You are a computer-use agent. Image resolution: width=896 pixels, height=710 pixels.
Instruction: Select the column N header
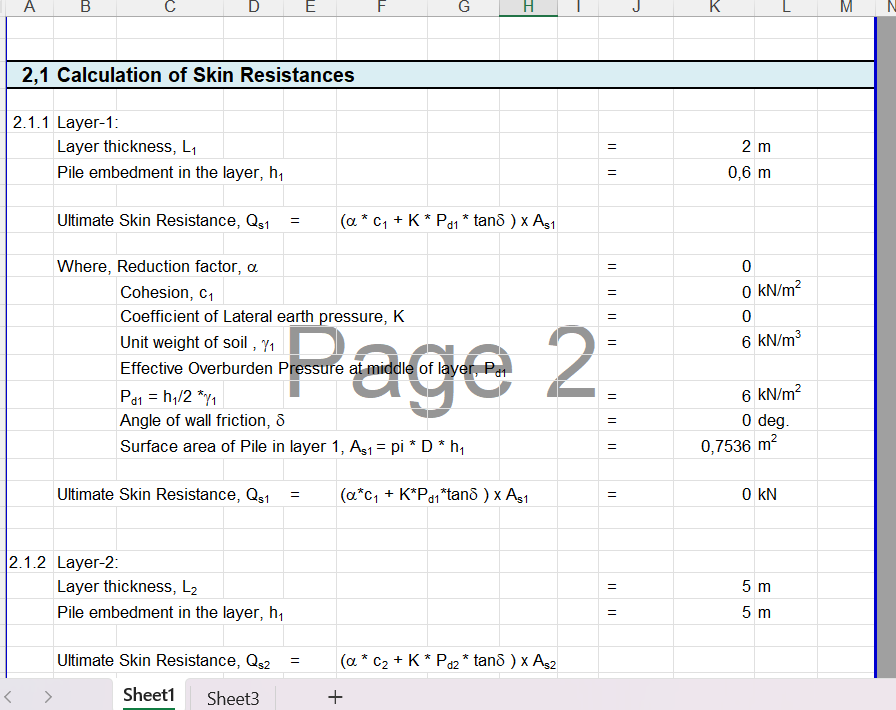coord(888,8)
